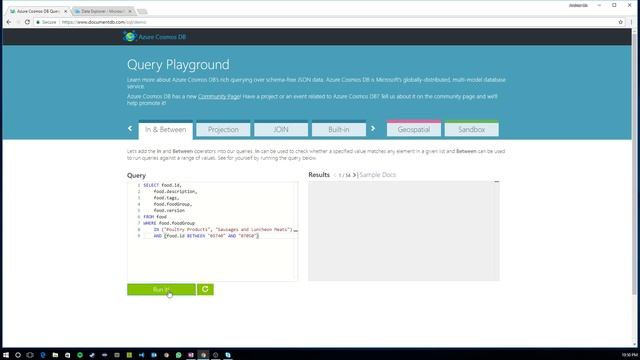The width and height of the screenshot is (640, 360).
Task: Click the page vertical scrollbar
Action: coord(634,163)
